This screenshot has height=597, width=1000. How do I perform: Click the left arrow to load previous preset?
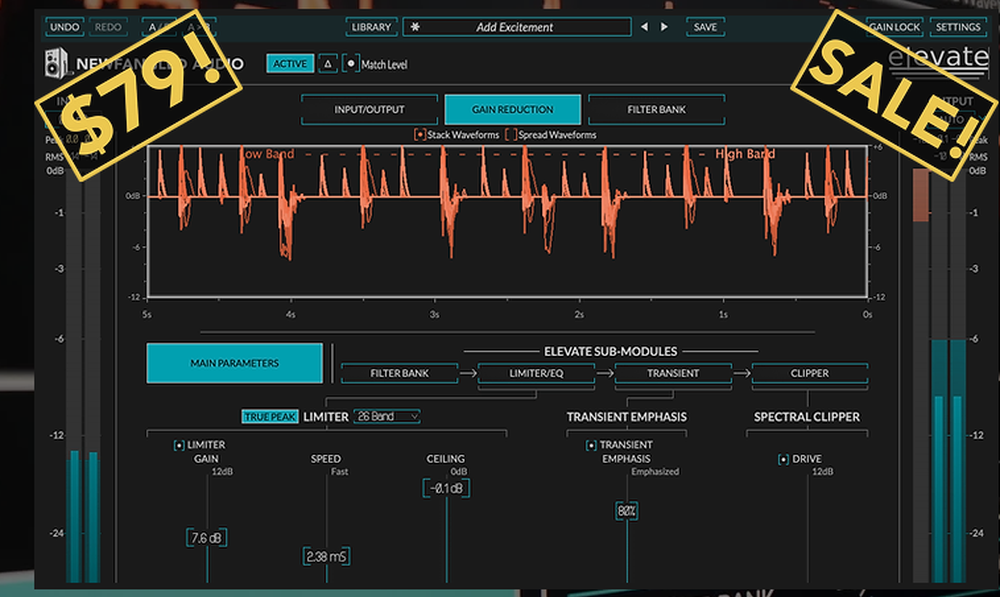(644, 27)
